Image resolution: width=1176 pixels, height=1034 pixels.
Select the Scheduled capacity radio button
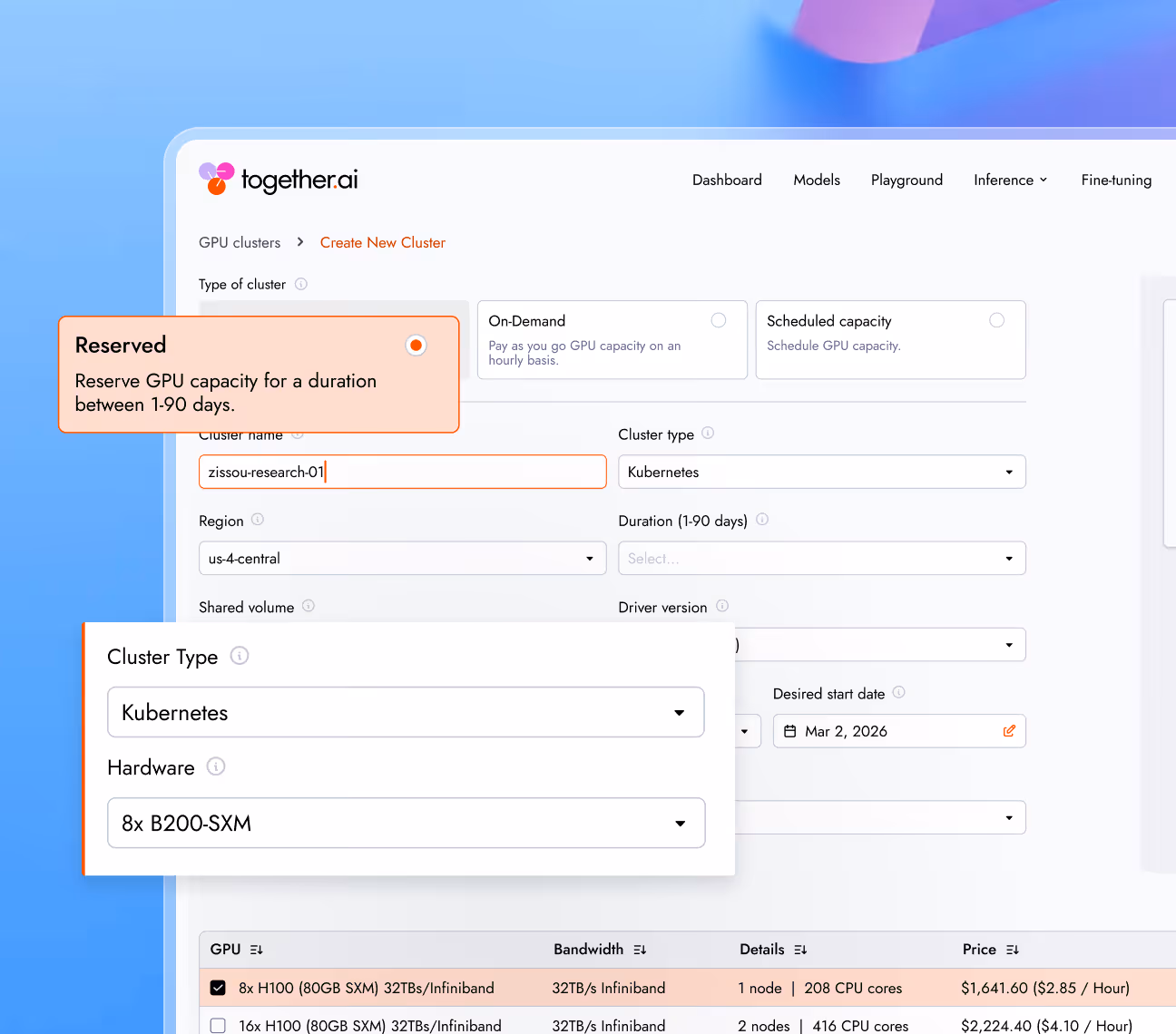(997, 320)
